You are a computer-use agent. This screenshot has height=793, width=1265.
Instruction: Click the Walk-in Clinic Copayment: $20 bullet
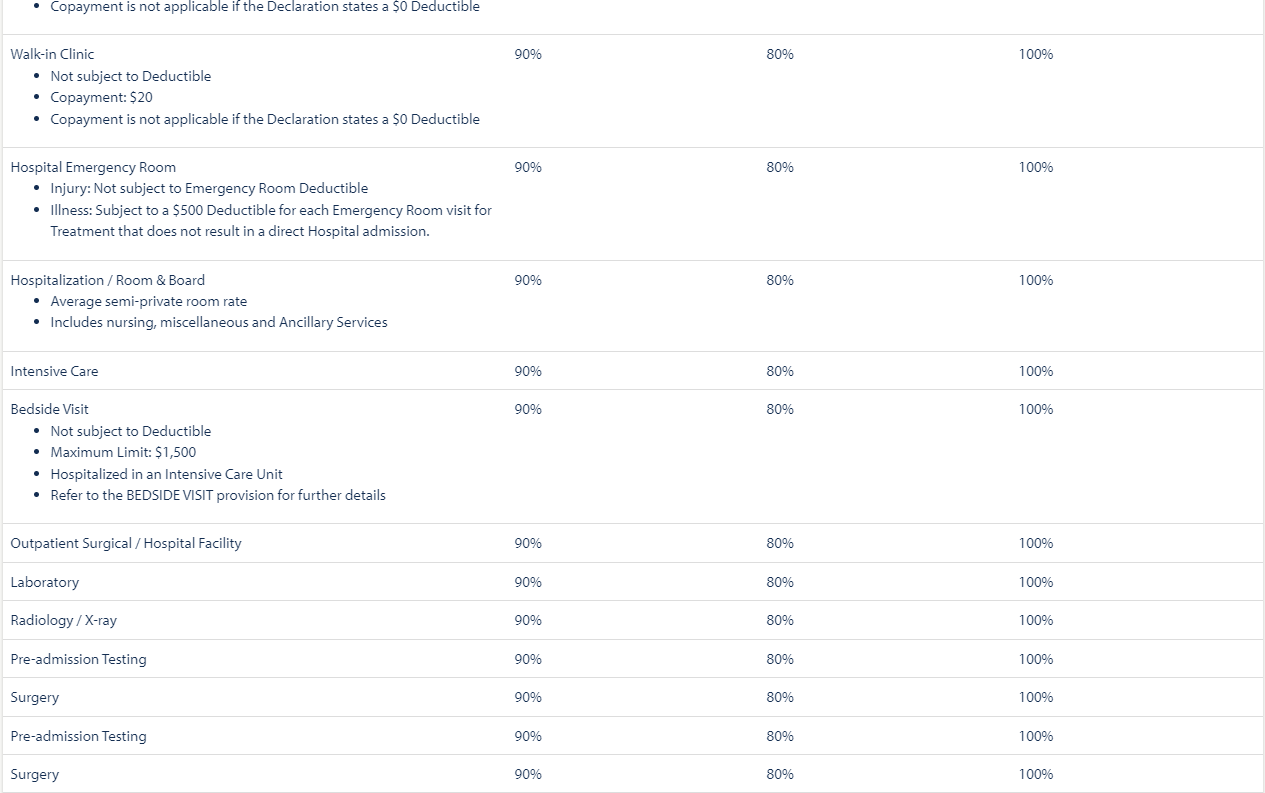click(101, 97)
